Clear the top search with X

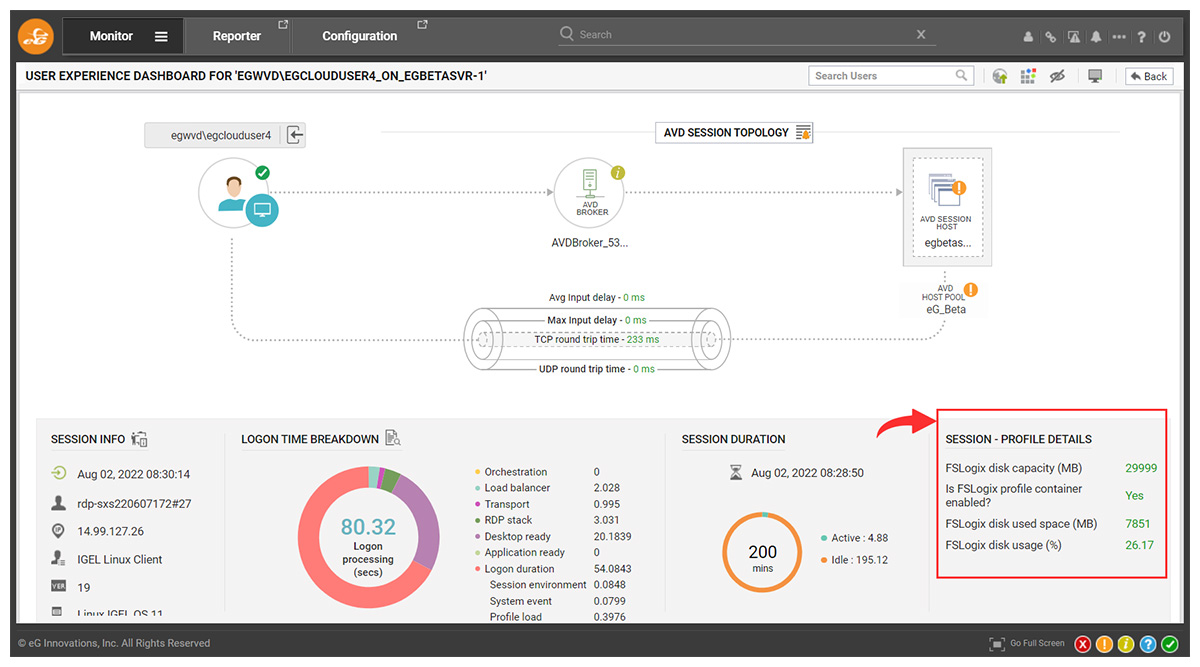coord(921,34)
